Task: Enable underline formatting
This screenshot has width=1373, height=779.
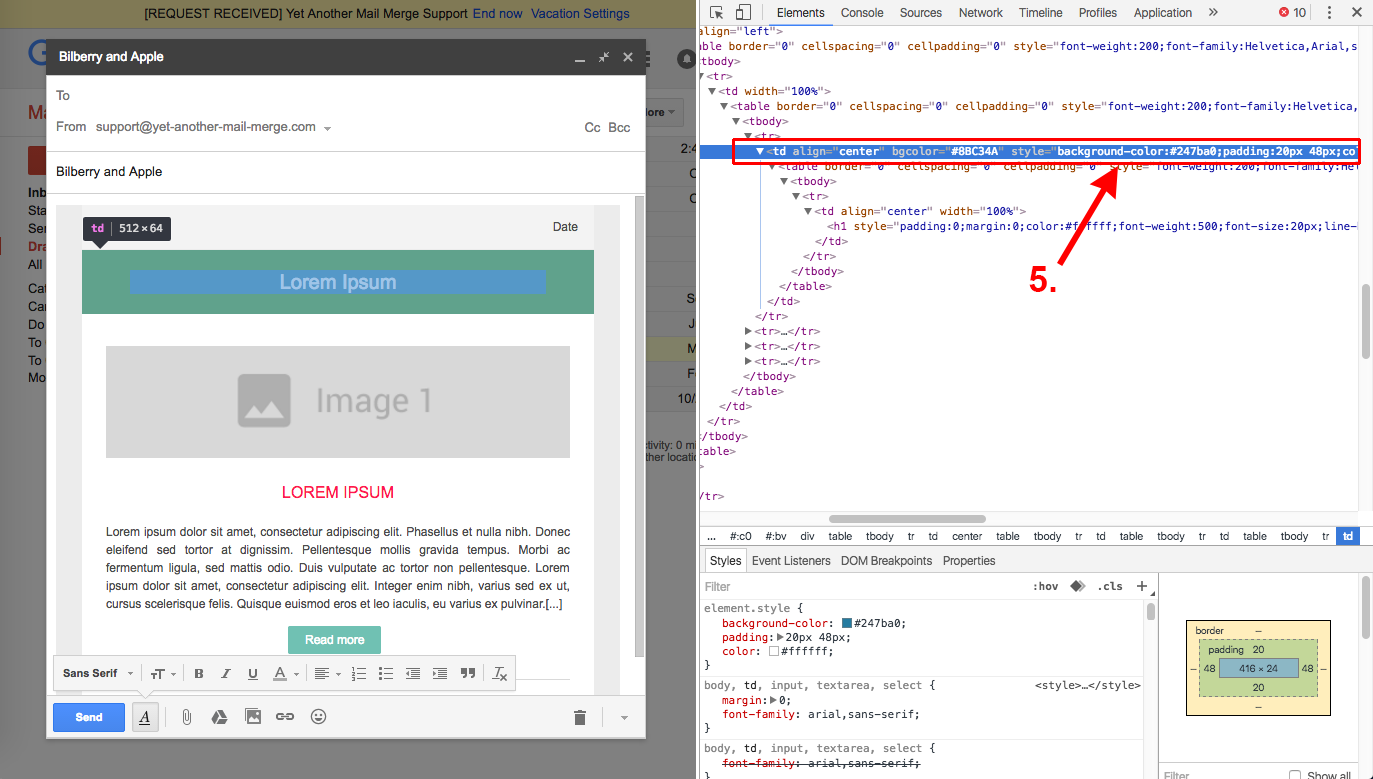Action: click(x=252, y=673)
